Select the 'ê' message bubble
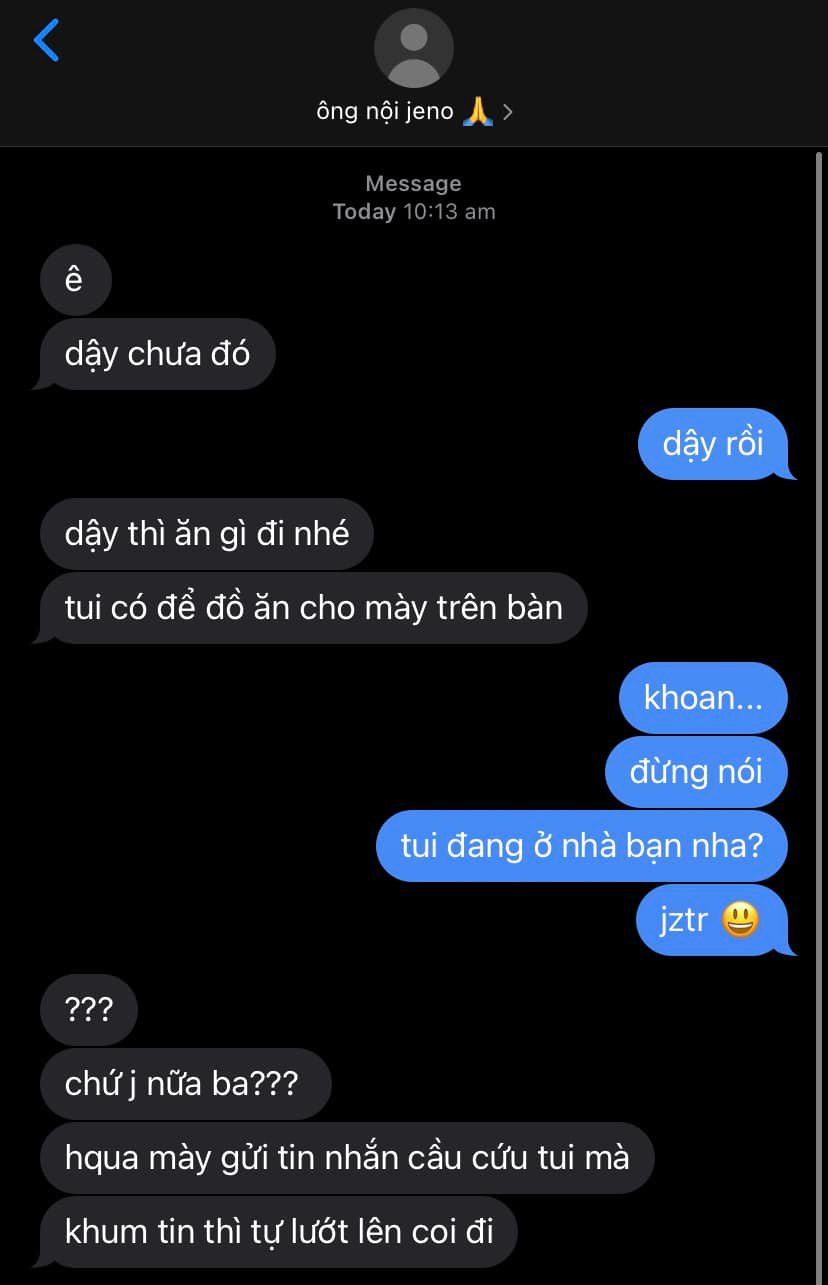 click(x=75, y=280)
